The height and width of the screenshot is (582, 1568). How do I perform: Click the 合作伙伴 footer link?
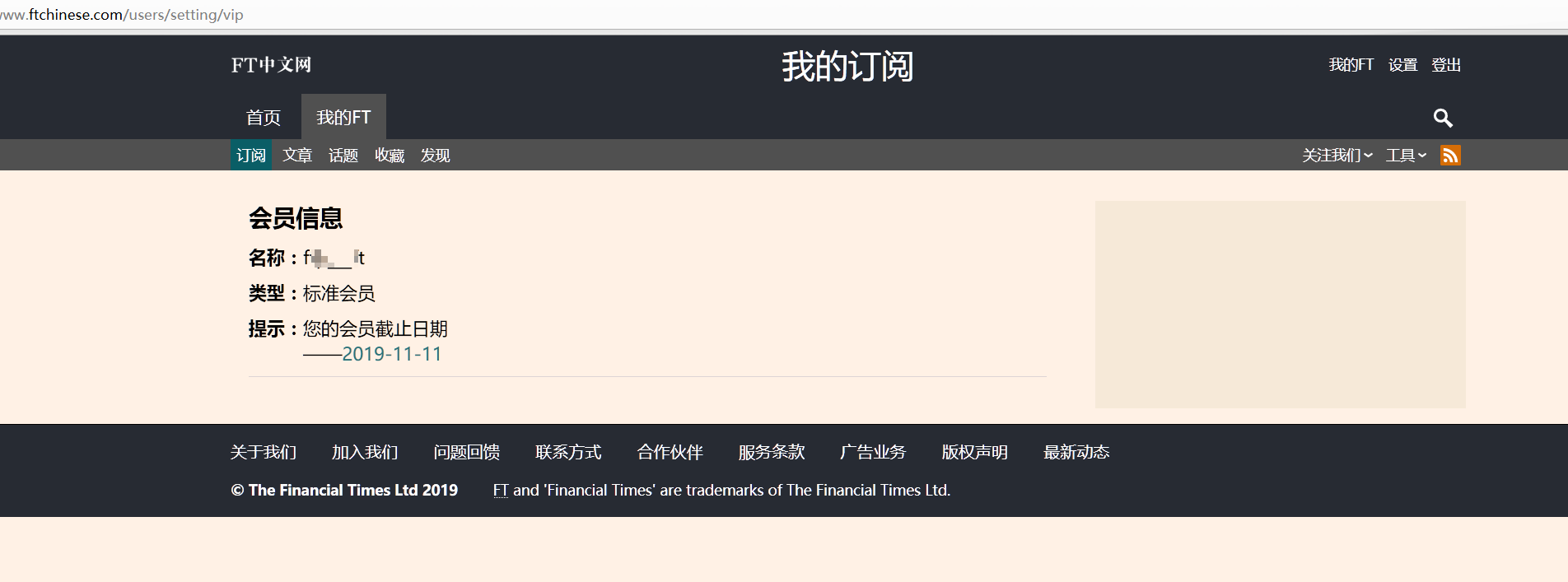tap(670, 452)
